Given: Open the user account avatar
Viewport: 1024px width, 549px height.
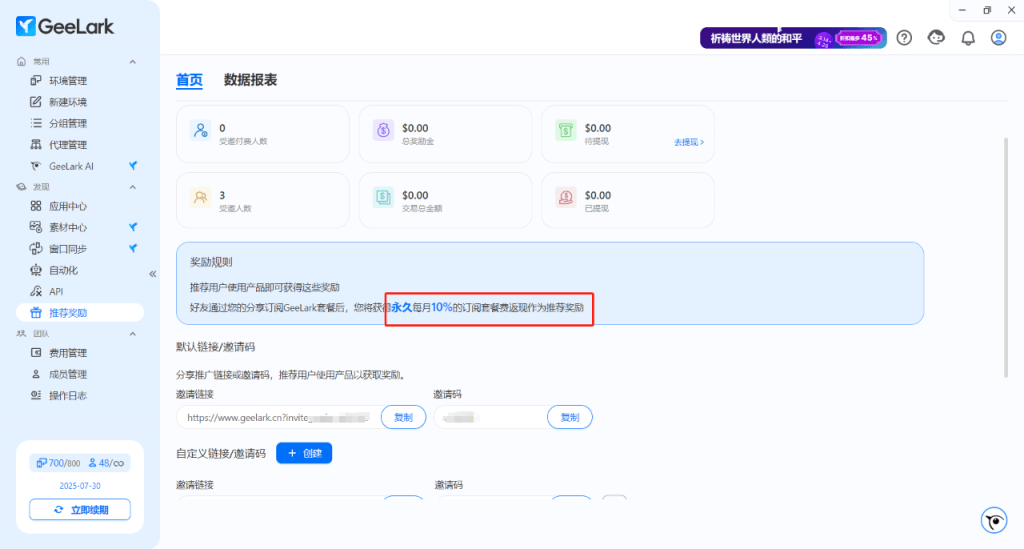Looking at the screenshot, I should [x=998, y=38].
